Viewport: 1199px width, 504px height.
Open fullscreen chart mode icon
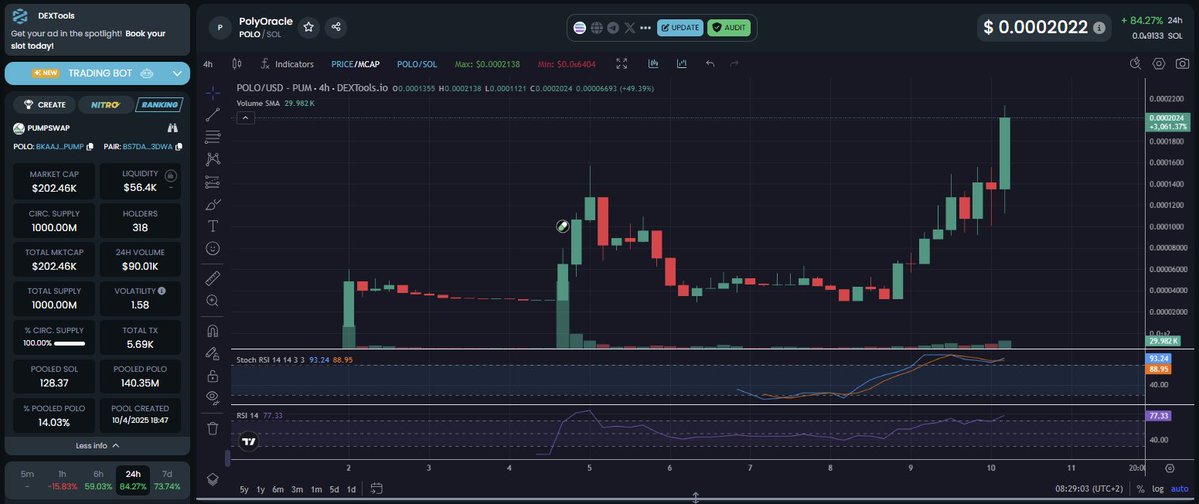[x=622, y=64]
